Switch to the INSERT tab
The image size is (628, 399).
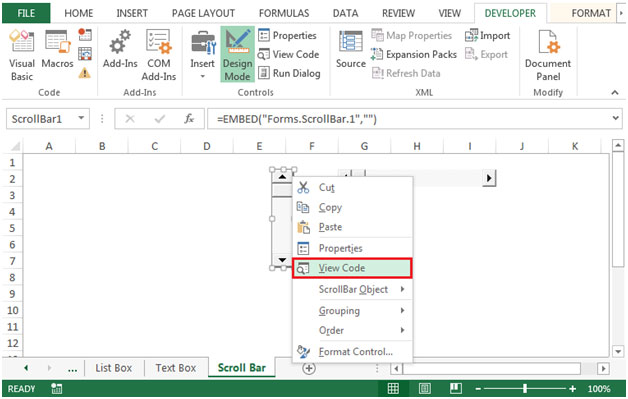pos(132,13)
